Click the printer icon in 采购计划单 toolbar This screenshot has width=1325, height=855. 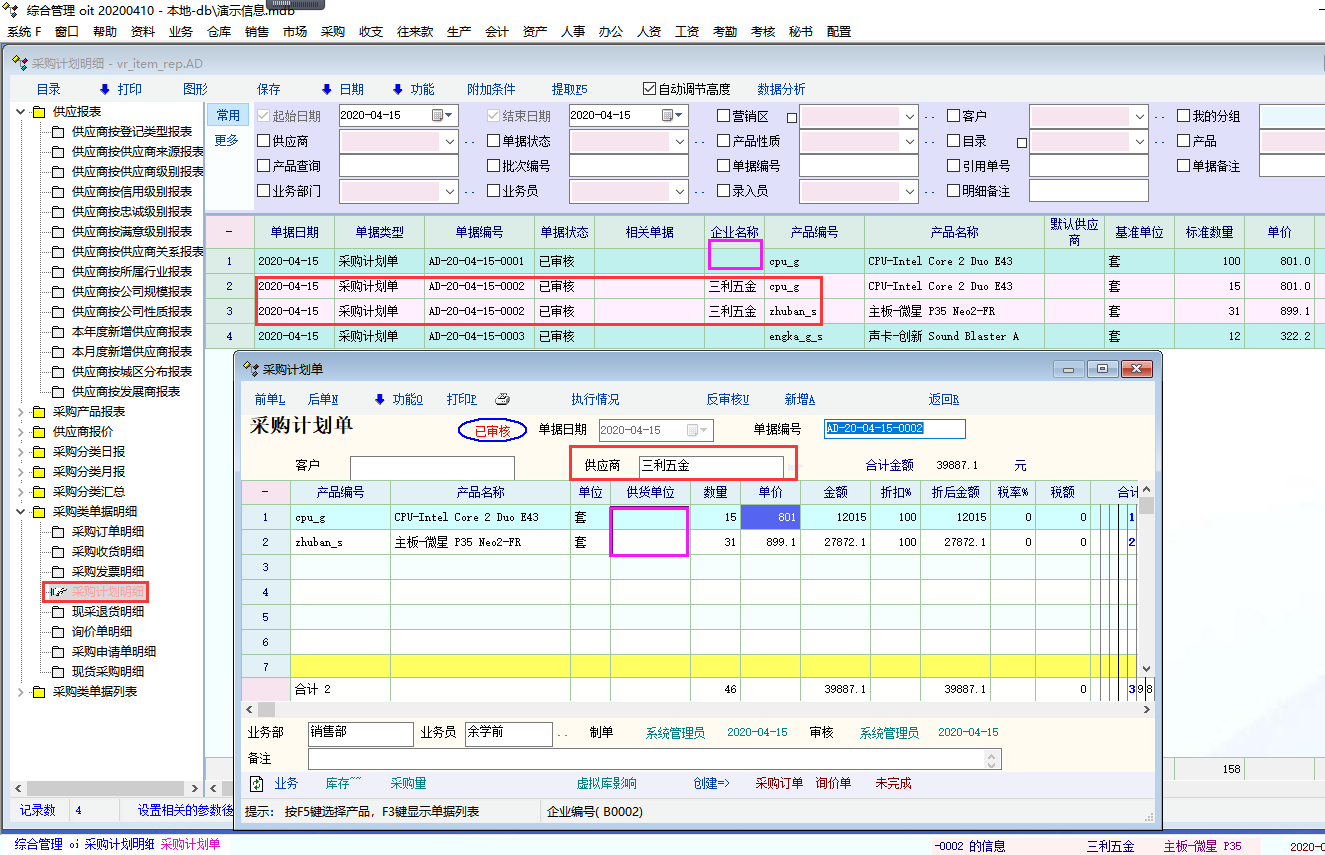[502, 399]
